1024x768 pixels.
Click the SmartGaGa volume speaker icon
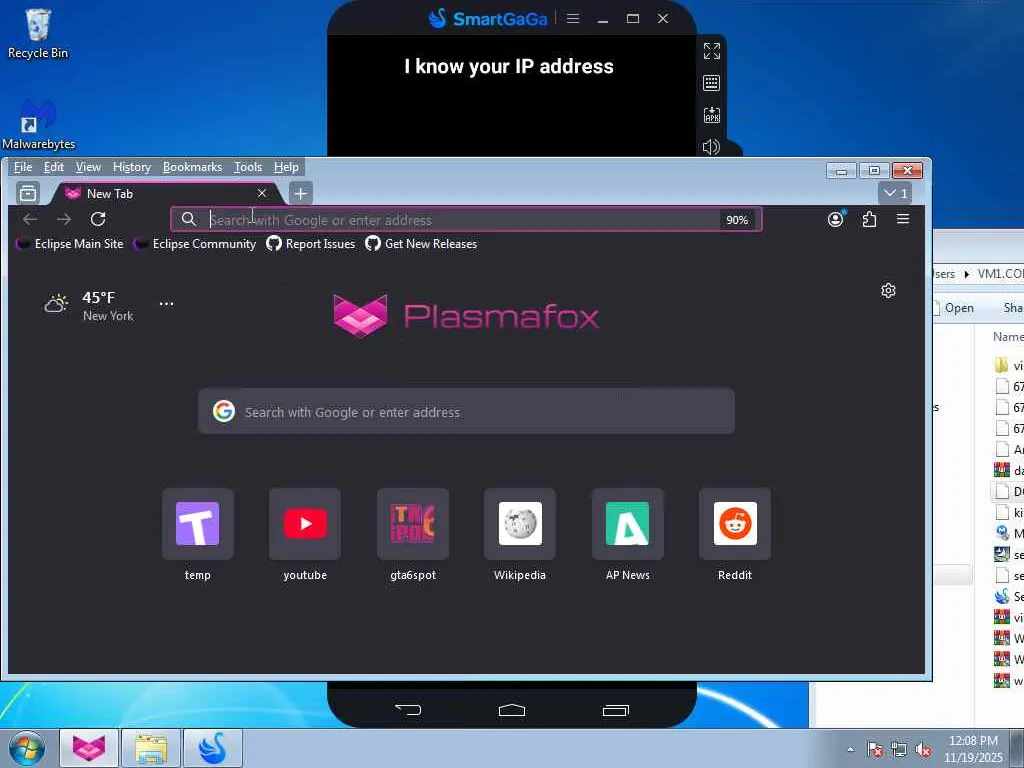click(711, 146)
